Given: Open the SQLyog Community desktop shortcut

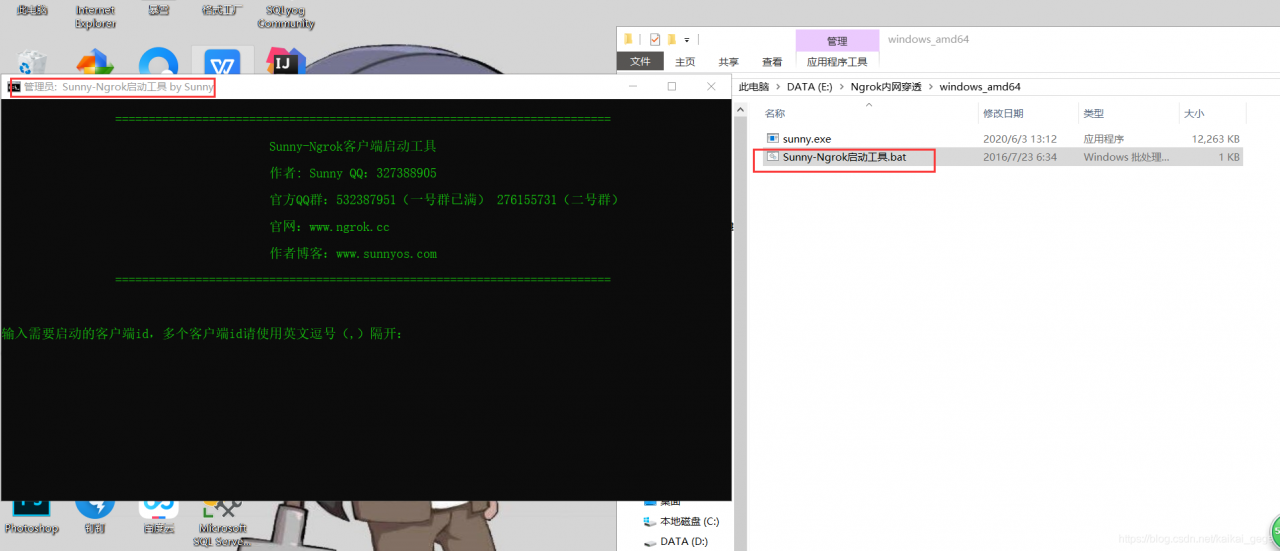Looking at the screenshot, I should [x=285, y=16].
